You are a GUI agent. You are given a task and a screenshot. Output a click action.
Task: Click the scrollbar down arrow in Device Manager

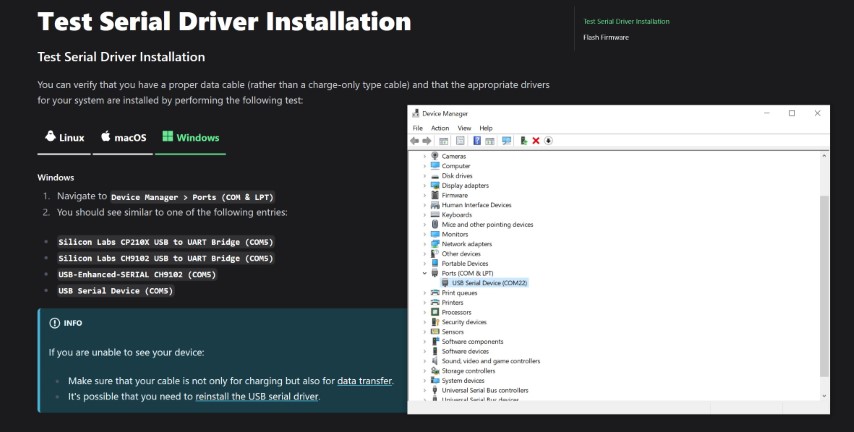pos(824,396)
